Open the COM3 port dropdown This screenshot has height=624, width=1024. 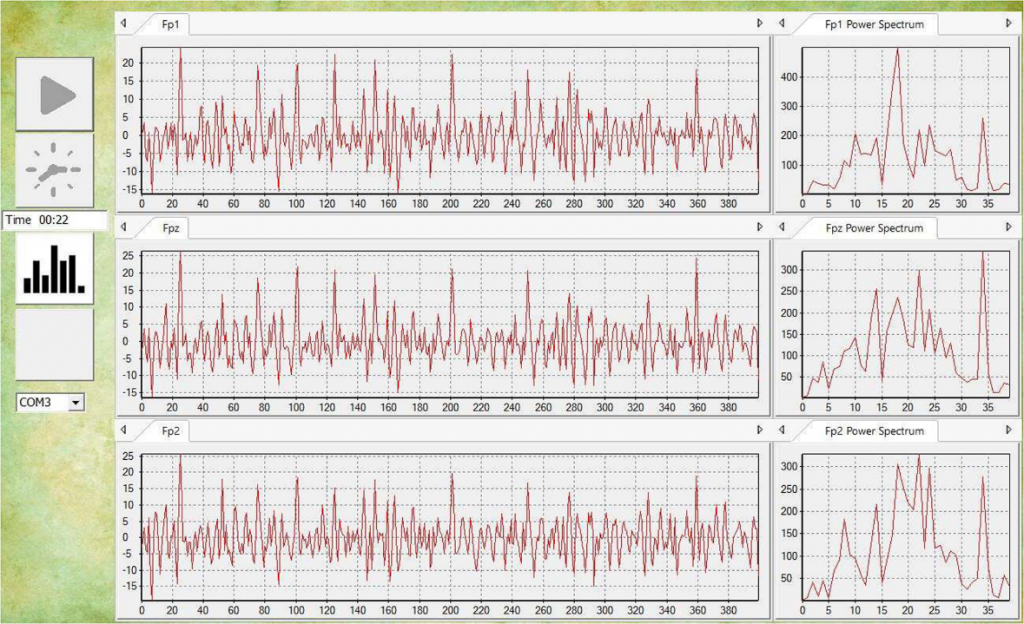[76, 402]
